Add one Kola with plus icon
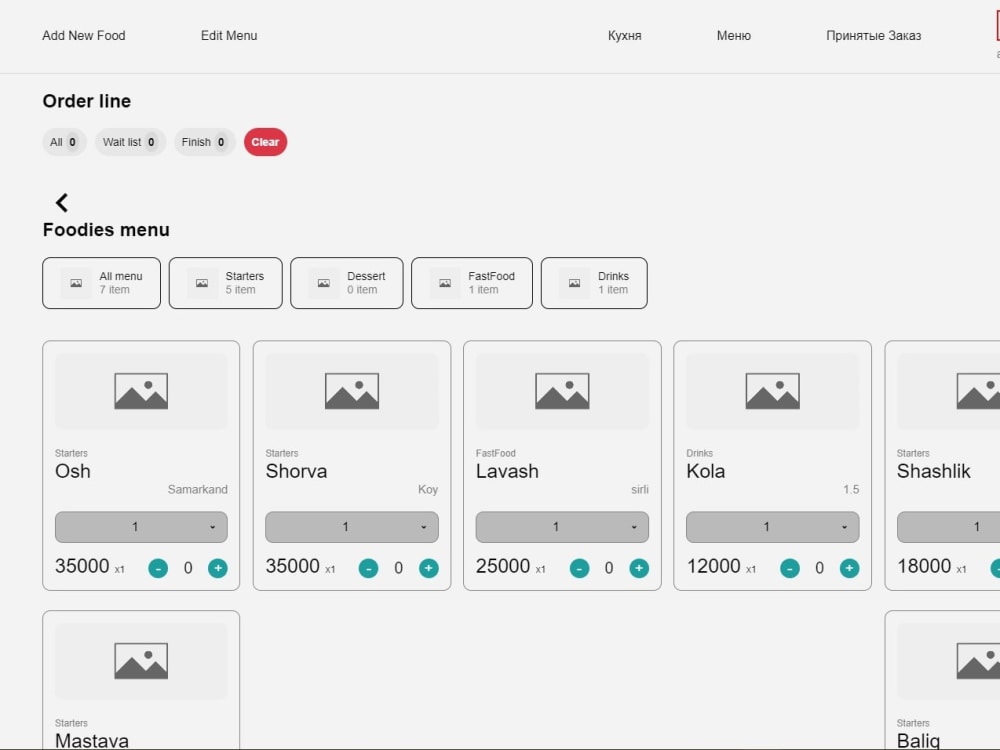Viewport: 1000px width, 750px height. pyautogui.click(x=849, y=568)
